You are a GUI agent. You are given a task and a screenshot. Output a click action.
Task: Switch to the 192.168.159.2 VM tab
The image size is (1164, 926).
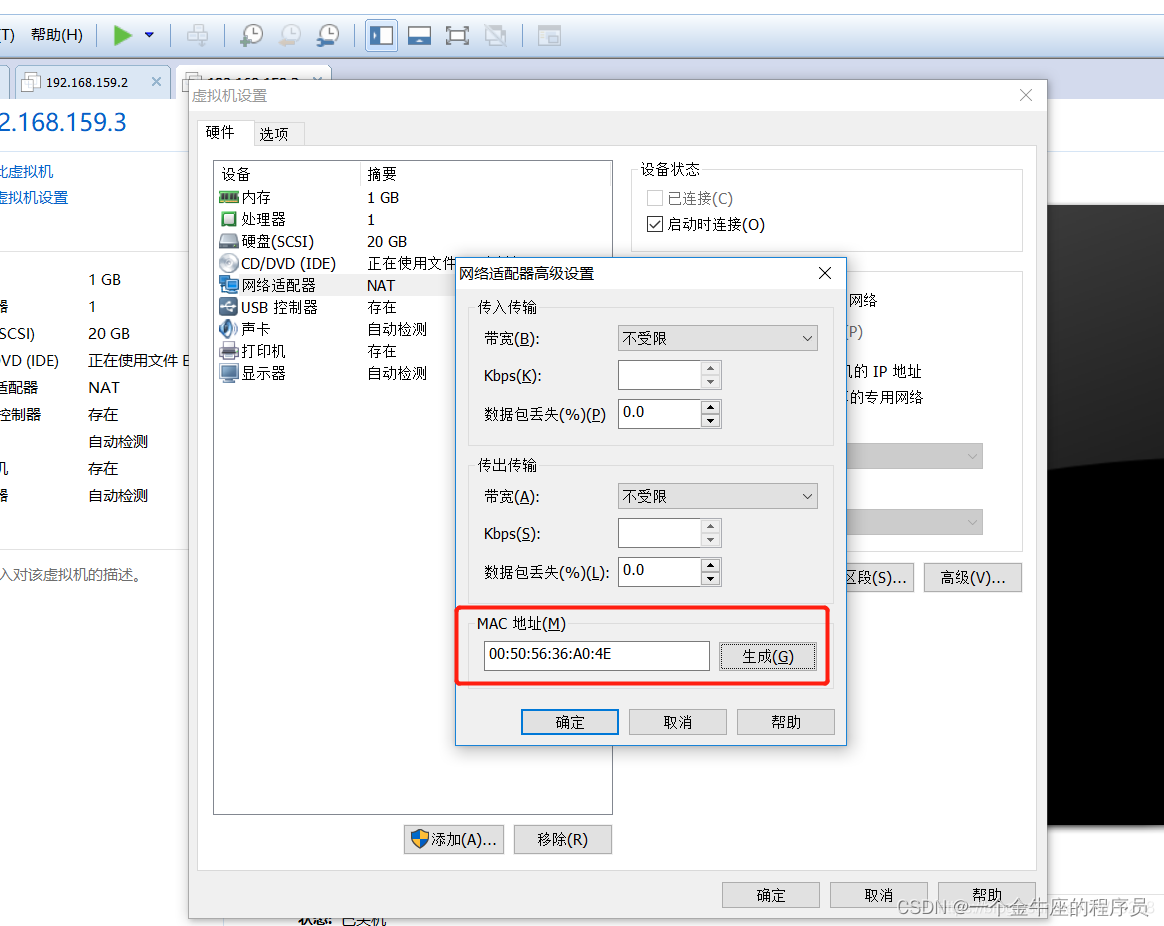[87, 82]
